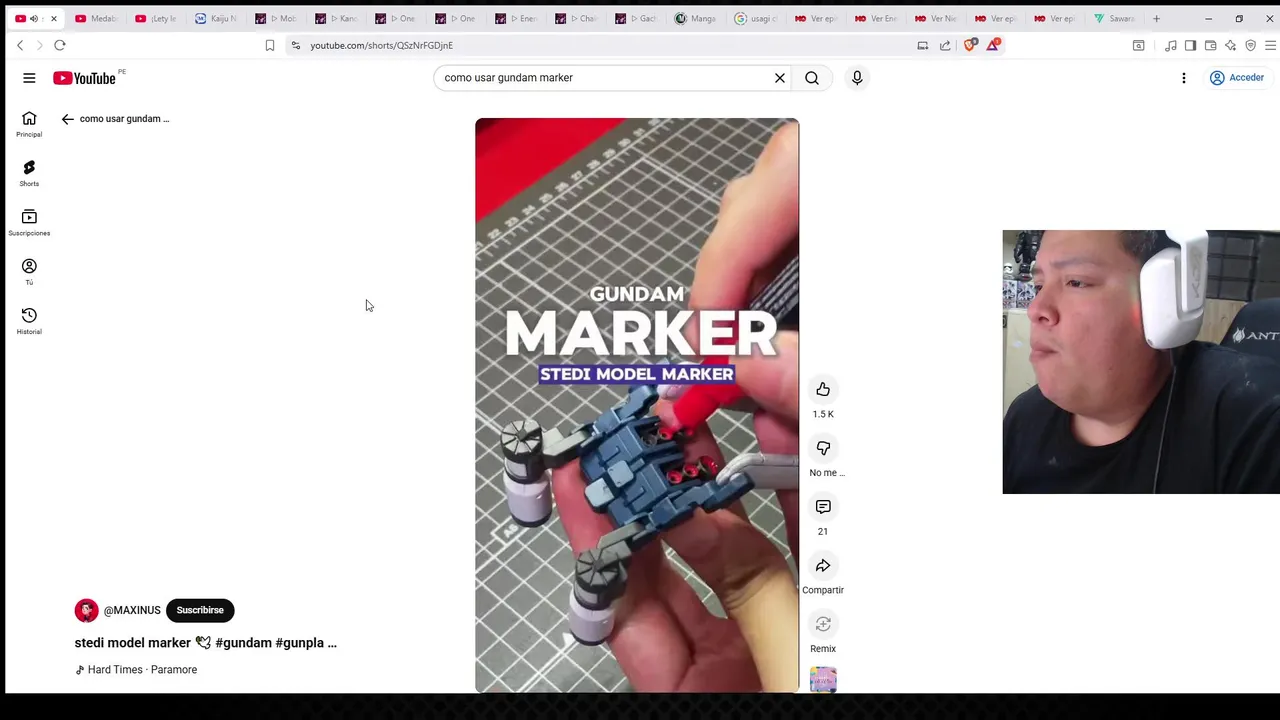Open the VPN shield icon in toolbar

(1250, 45)
